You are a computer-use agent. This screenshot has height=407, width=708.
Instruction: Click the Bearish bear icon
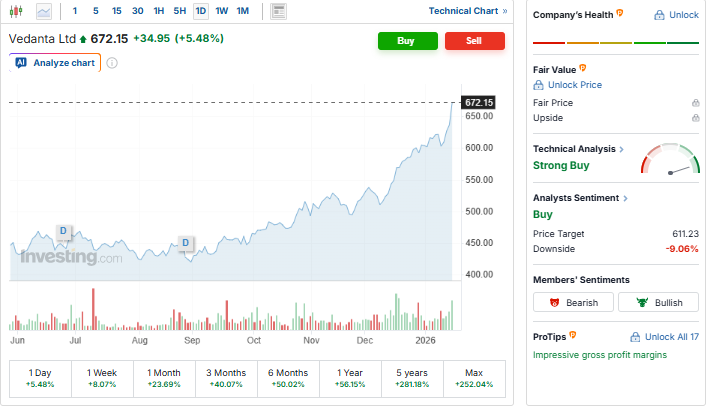(x=554, y=303)
